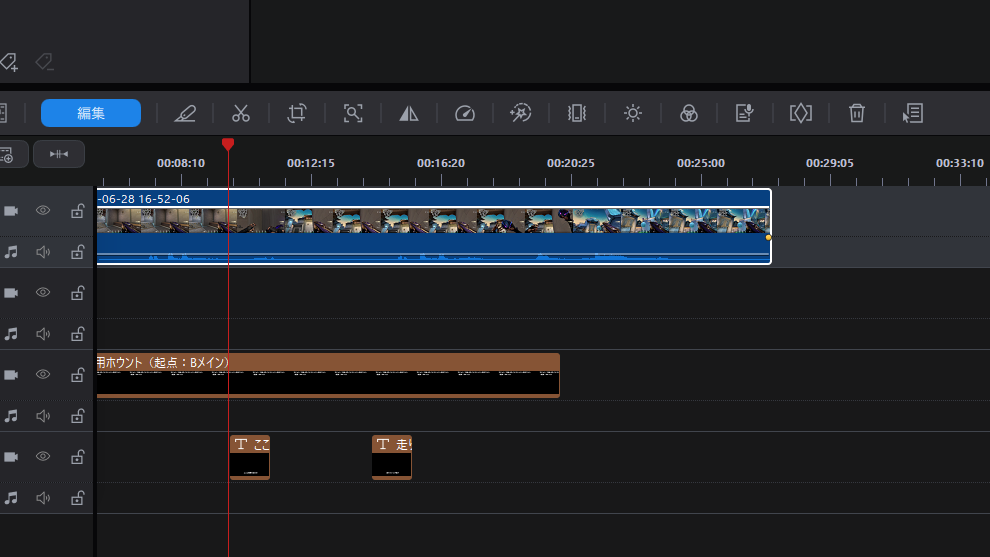
Task: Click ruler at 00:20:25
Action: (571, 163)
